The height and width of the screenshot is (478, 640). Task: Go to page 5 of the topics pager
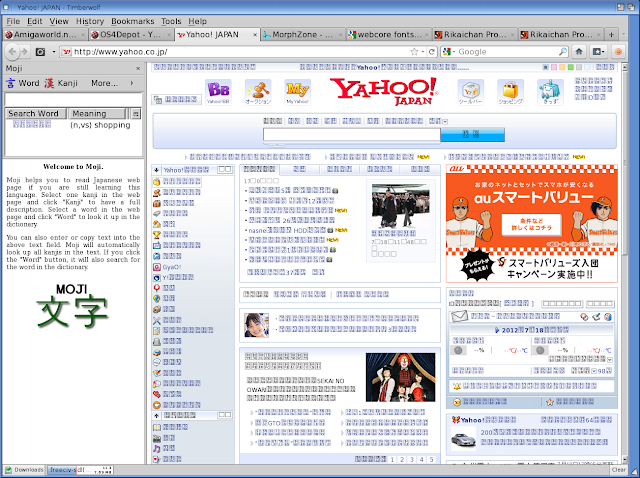coord(431,460)
